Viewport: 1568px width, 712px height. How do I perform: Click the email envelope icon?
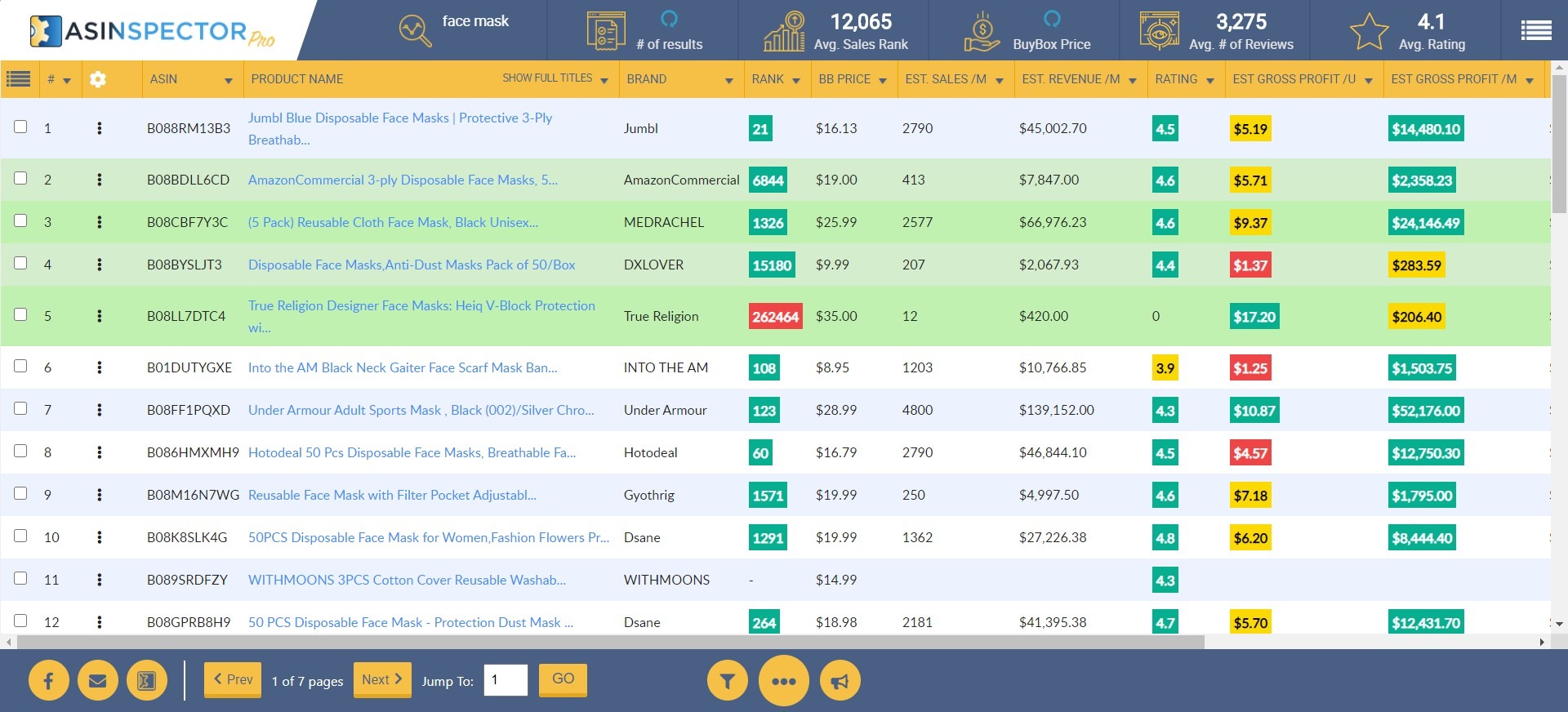tap(98, 681)
